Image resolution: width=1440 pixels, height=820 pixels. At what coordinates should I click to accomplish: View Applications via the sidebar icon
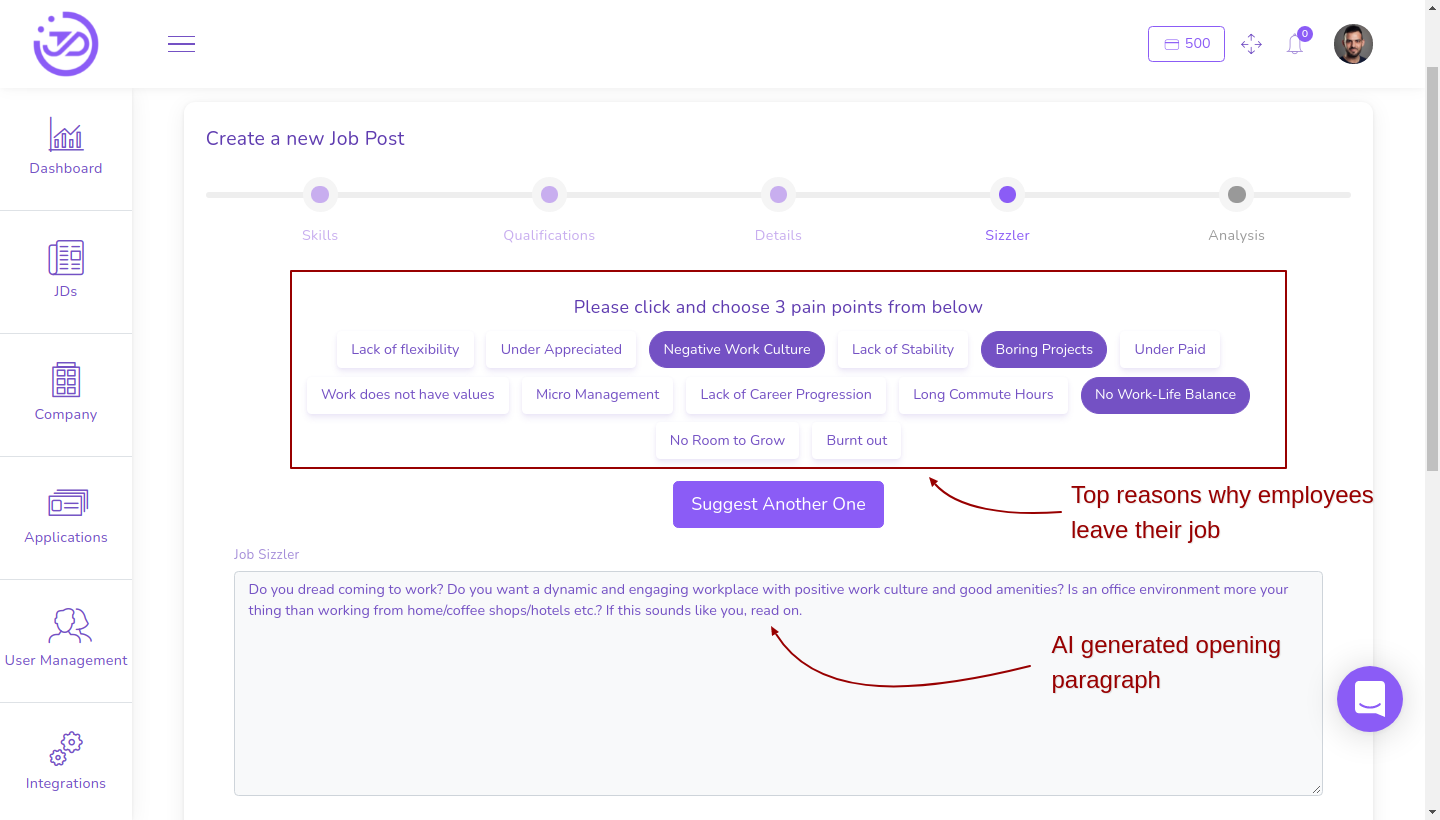click(x=65, y=515)
